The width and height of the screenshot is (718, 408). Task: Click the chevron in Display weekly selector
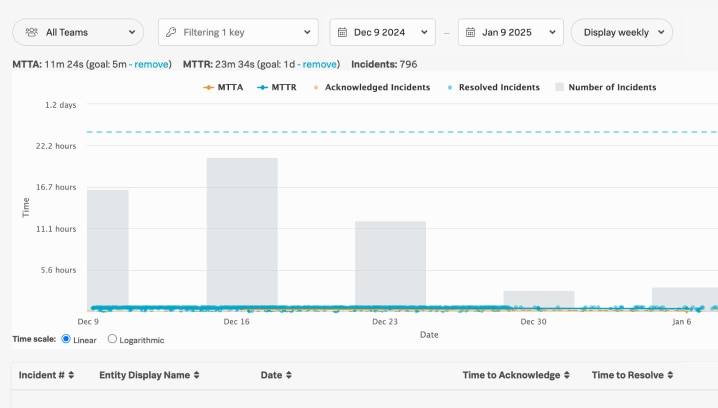click(661, 32)
